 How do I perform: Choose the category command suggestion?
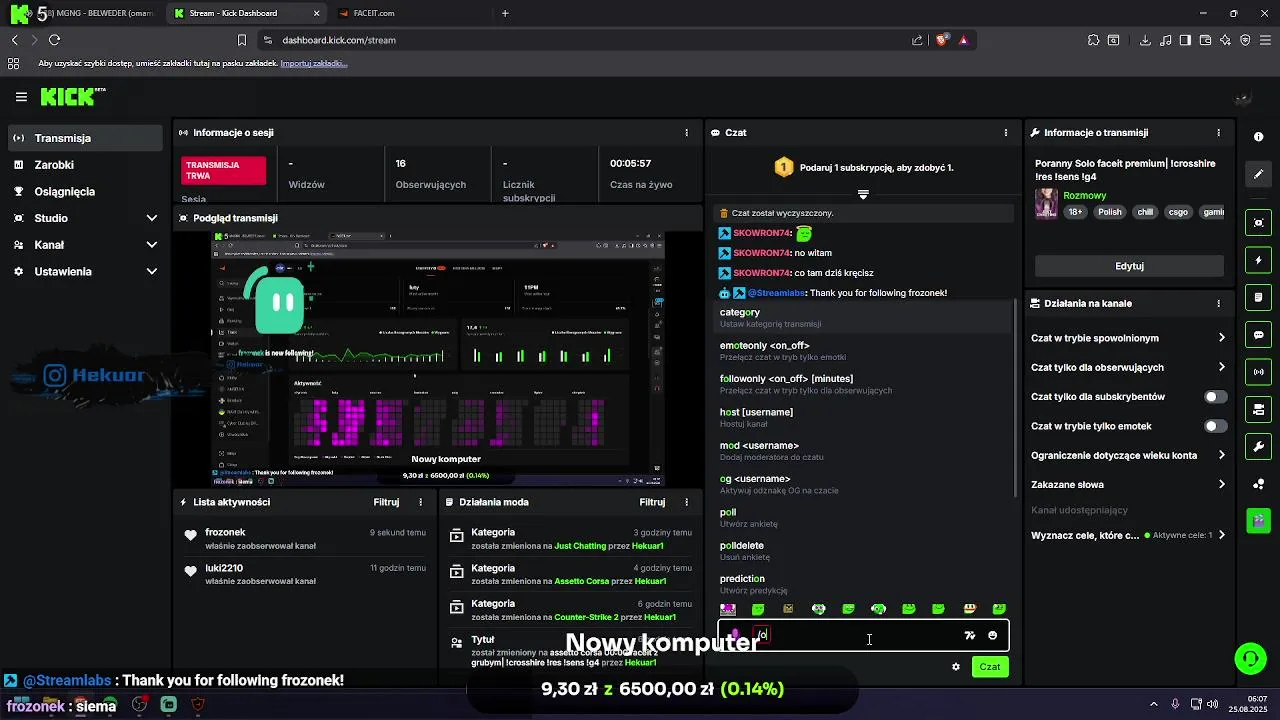point(865,317)
